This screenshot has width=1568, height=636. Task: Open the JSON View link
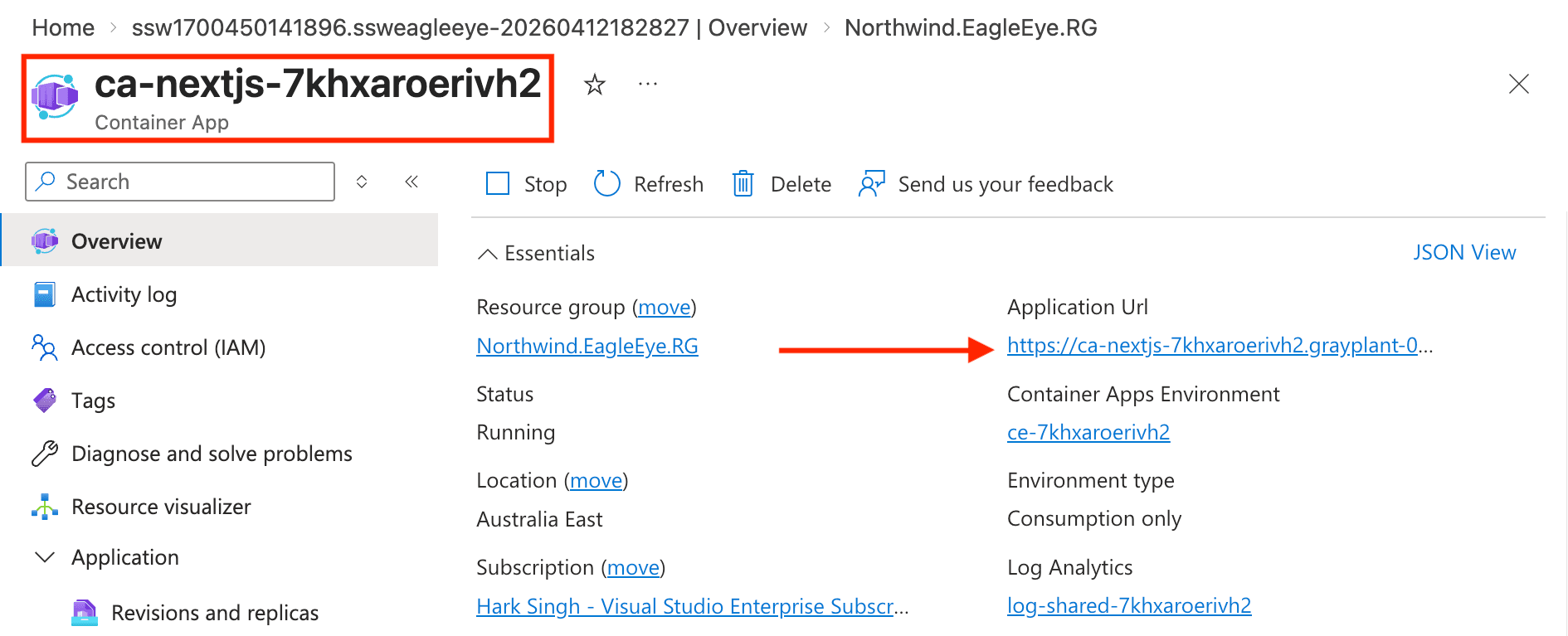point(1464,253)
